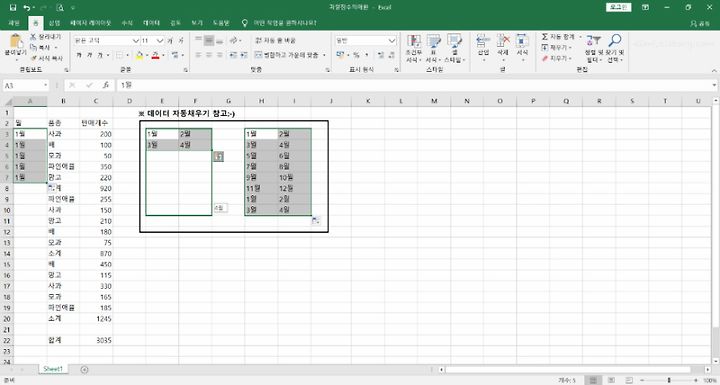This screenshot has width=720, height=385.
Task: Switch to the View tab
Action: coord(197,23)
